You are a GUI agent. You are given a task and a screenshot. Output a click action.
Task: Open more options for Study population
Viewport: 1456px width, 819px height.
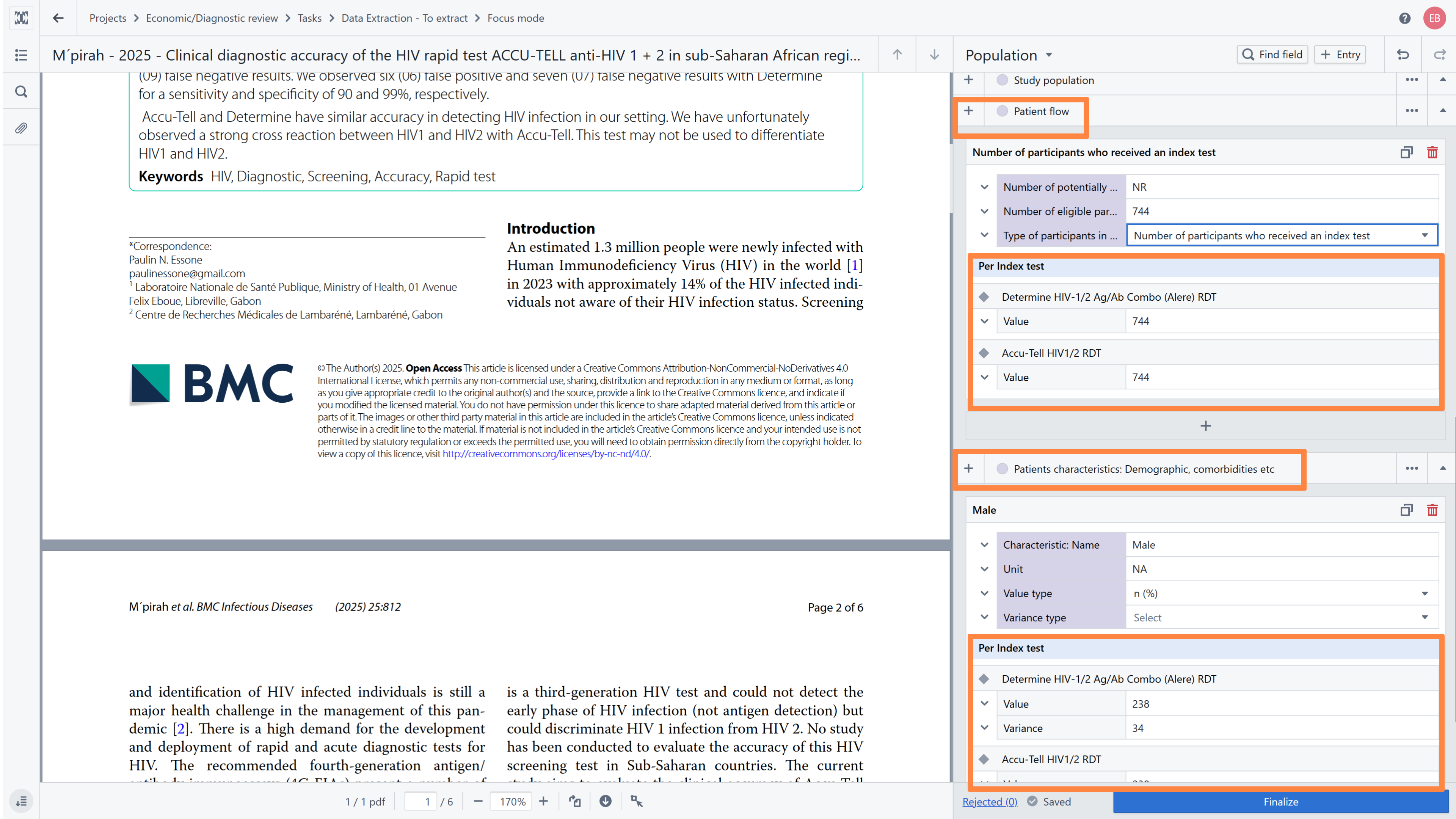tap(1412, 80)
